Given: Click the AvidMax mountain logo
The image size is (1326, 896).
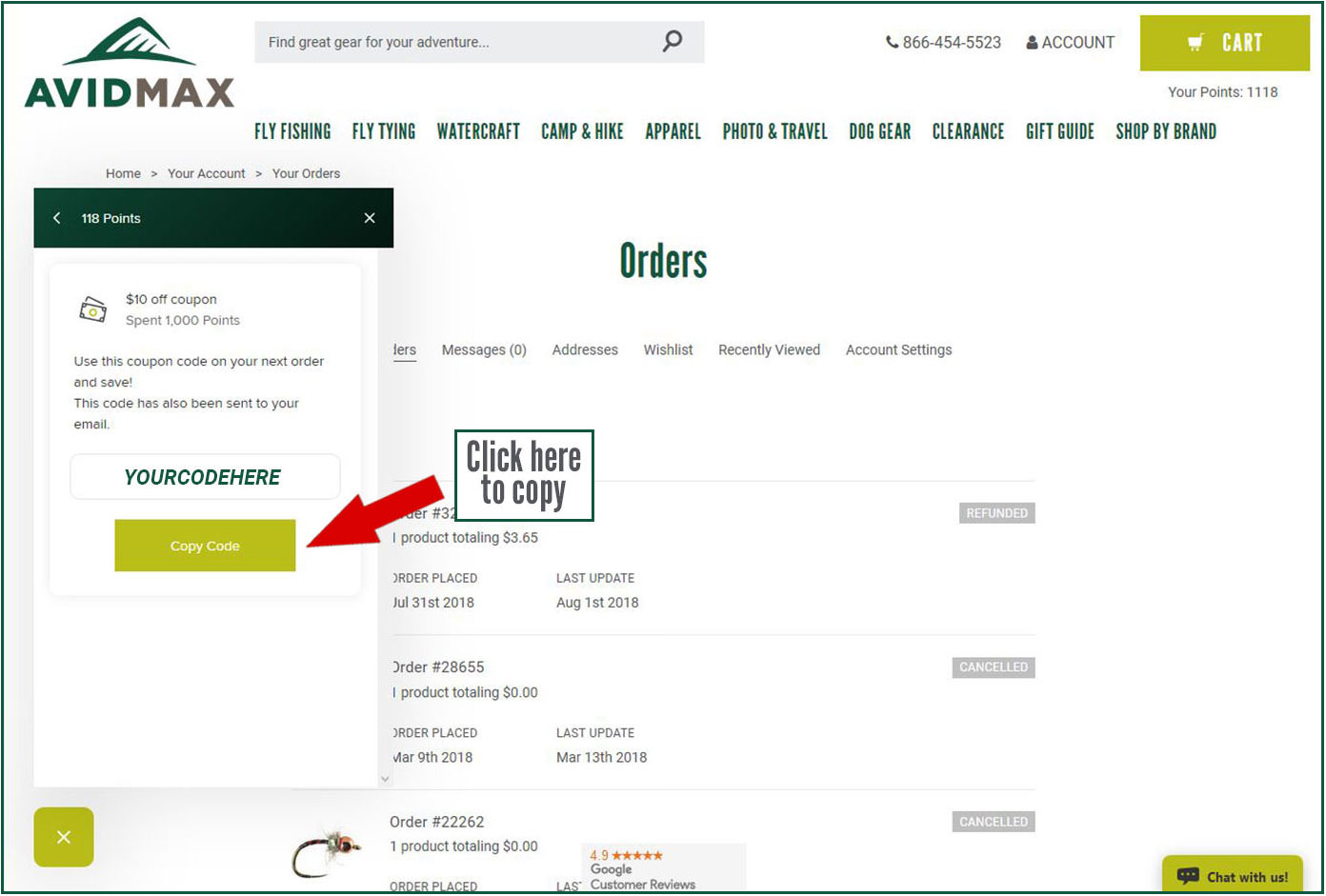Looking at the screenshot, I should pyautogui.click(x=130, y=63).
